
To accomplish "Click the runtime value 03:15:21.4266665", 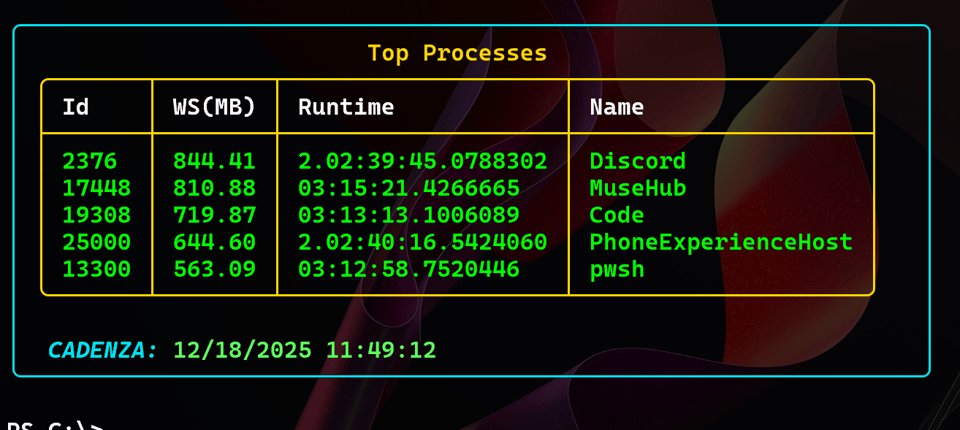I will (408, 188).
